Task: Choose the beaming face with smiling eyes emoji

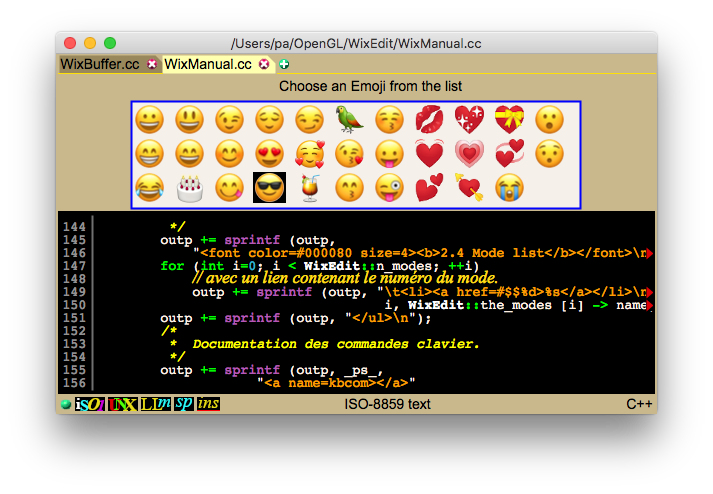Action: pyautogui.click(x=149, y=154)
